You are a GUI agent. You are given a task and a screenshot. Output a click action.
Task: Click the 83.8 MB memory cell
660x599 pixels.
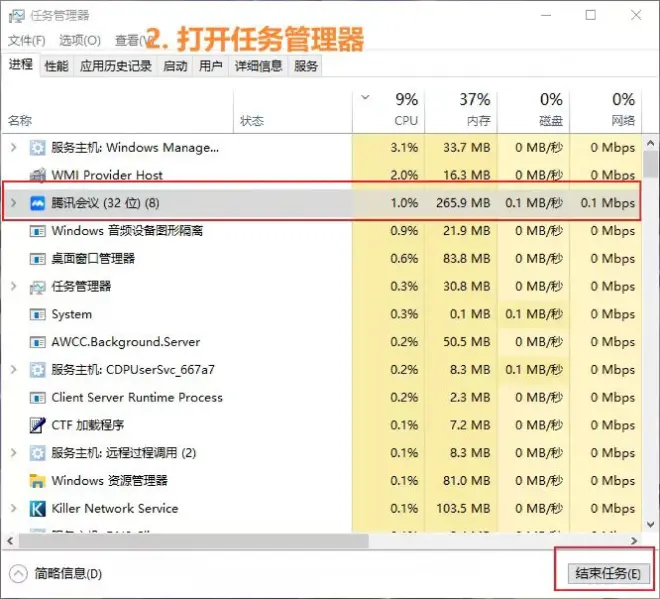[x=466, y=259]
